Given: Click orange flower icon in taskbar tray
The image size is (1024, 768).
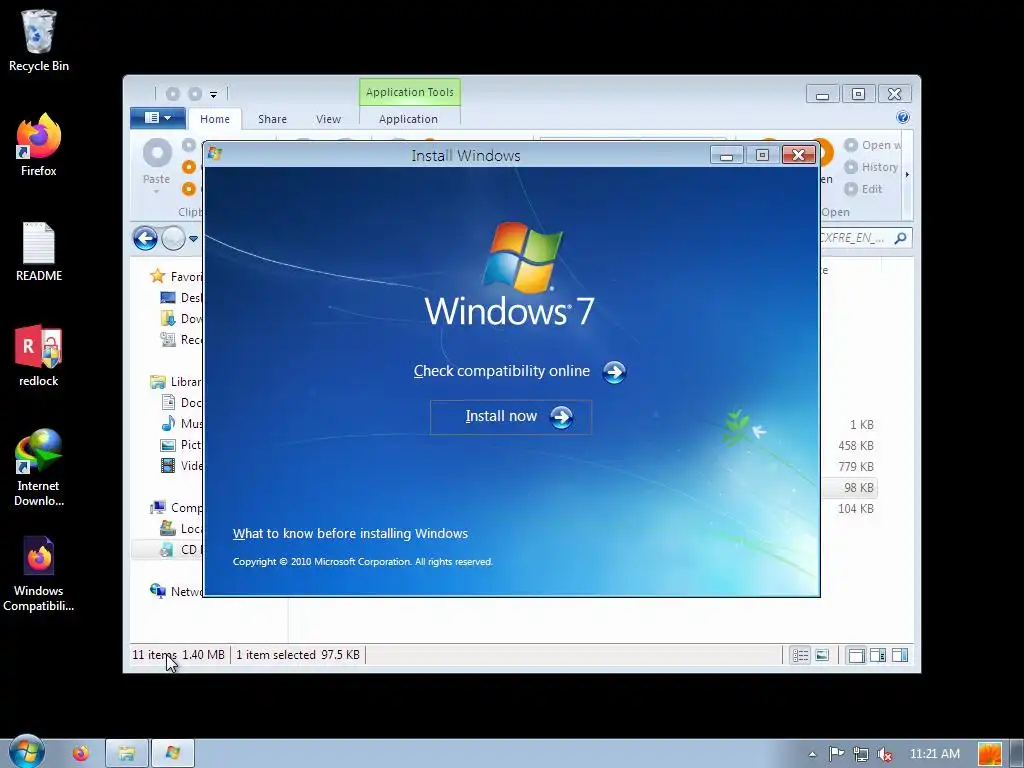Looking at the screenshot, I should [989, 754].
